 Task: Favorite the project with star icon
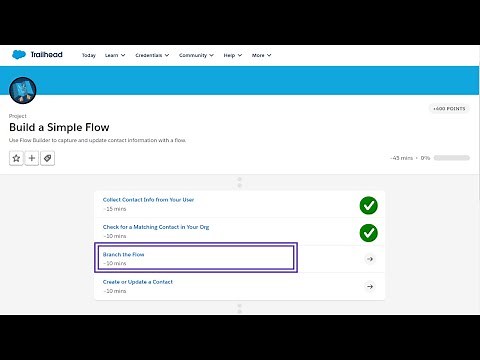(x=16, y=158)
